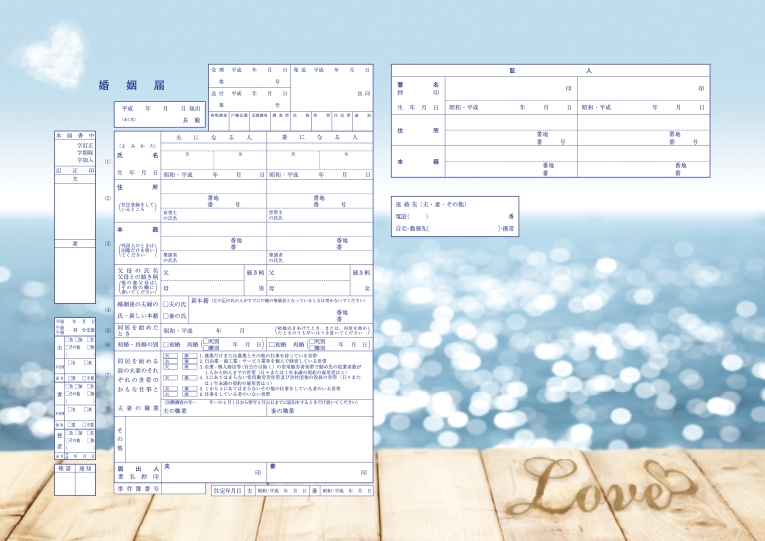The width and height of the screenshot is (765, 541).
Task: Click the 妻の職業 field
Action: tap(320, 411)
